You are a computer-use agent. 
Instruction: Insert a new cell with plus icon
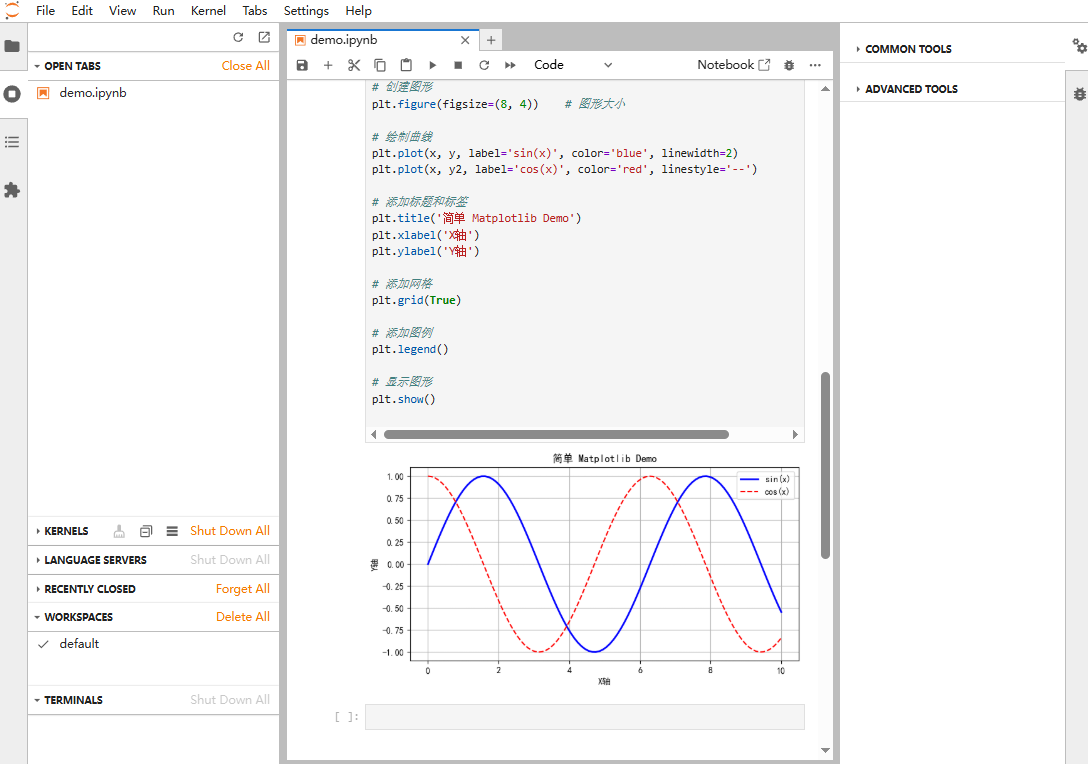[x=328, y=65]
